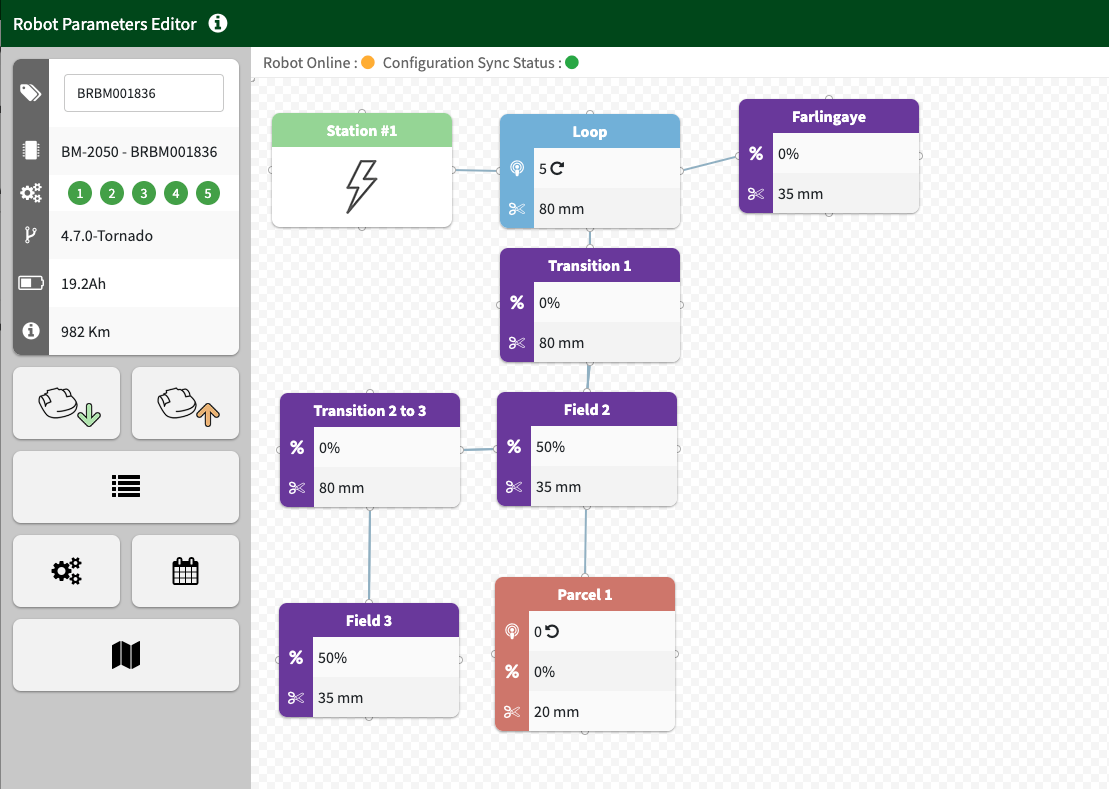Select the Loop node header

590,132
